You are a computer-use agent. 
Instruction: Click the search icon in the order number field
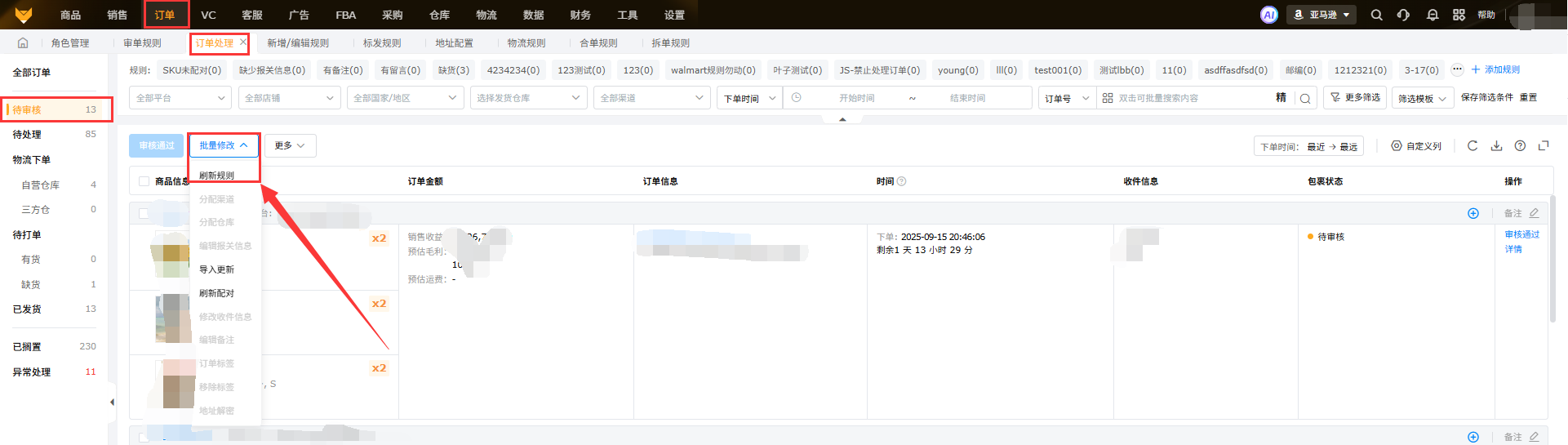[x=1305, y=98]
